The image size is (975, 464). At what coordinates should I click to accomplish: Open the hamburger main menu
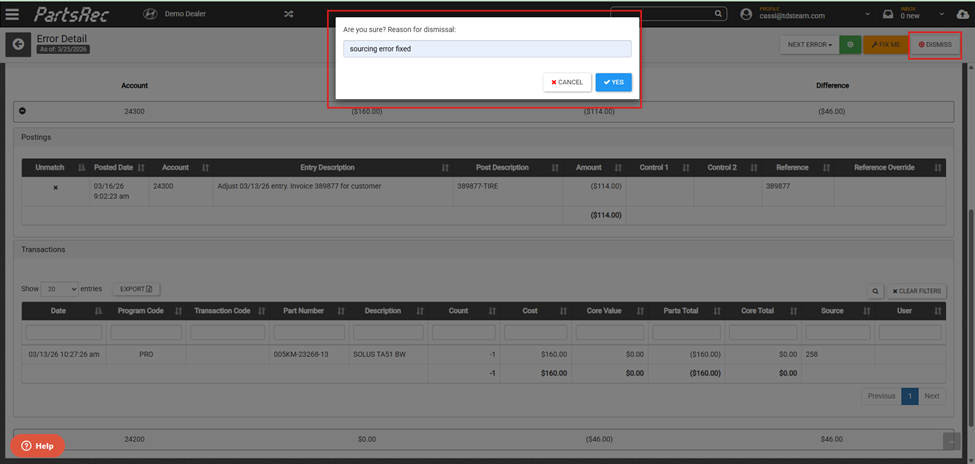12,14
